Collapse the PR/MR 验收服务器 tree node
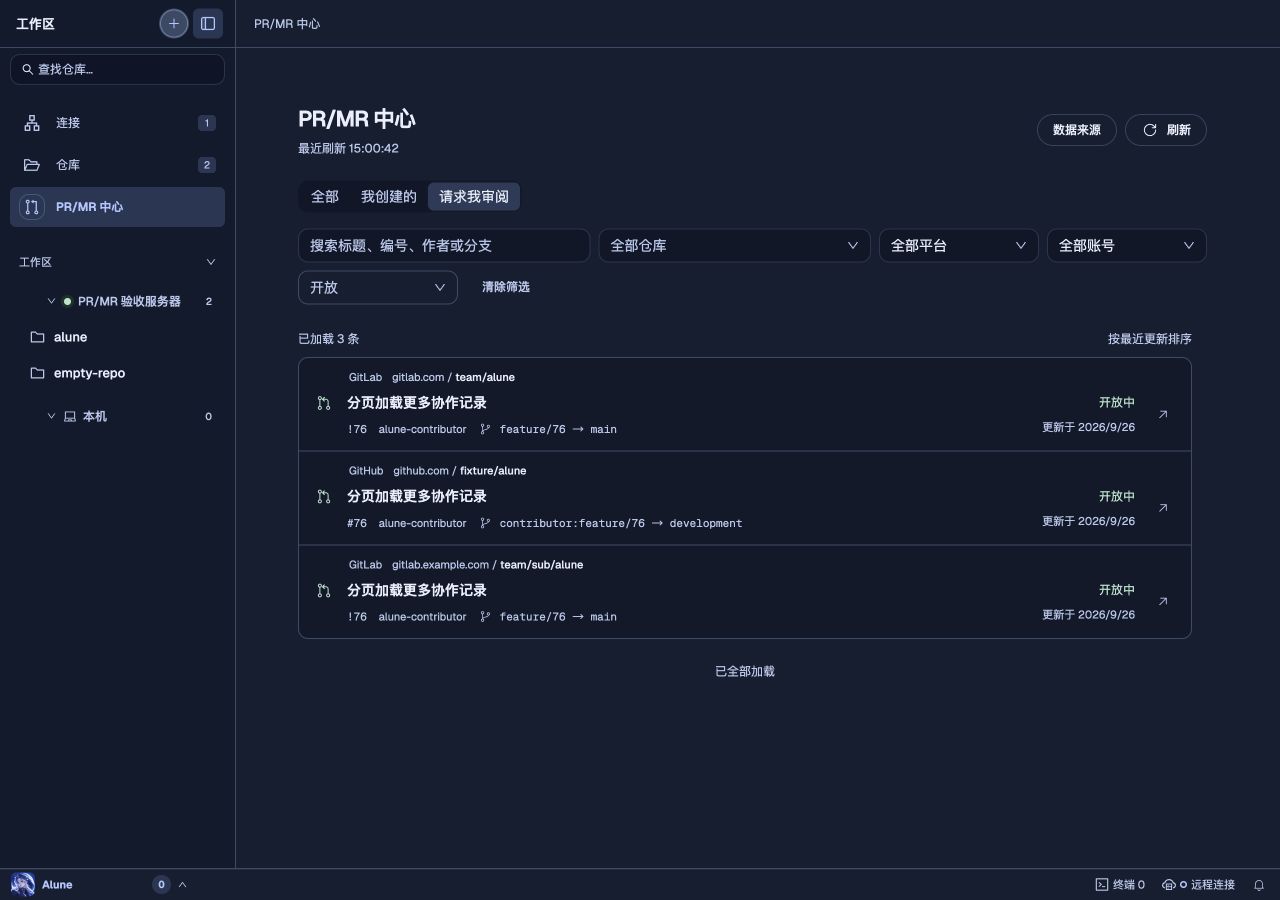The width and height of the screenshot is (1280, 900). click(x=51, y=301)
